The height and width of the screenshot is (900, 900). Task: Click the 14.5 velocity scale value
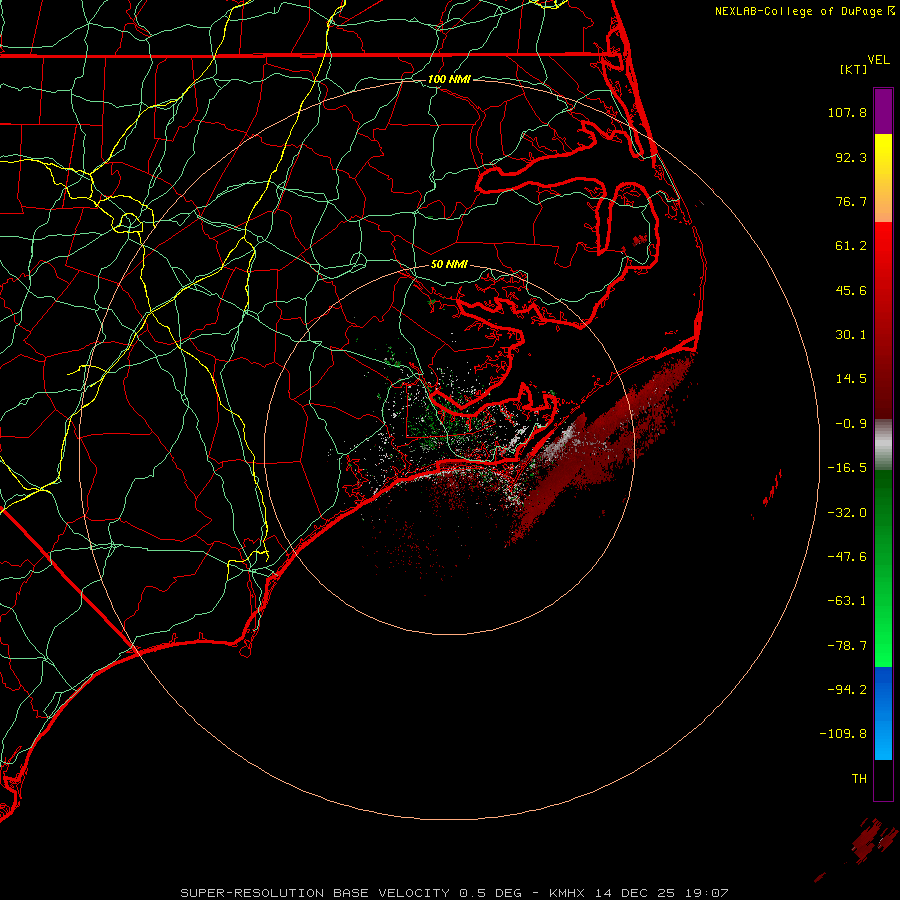pos(851,379)
